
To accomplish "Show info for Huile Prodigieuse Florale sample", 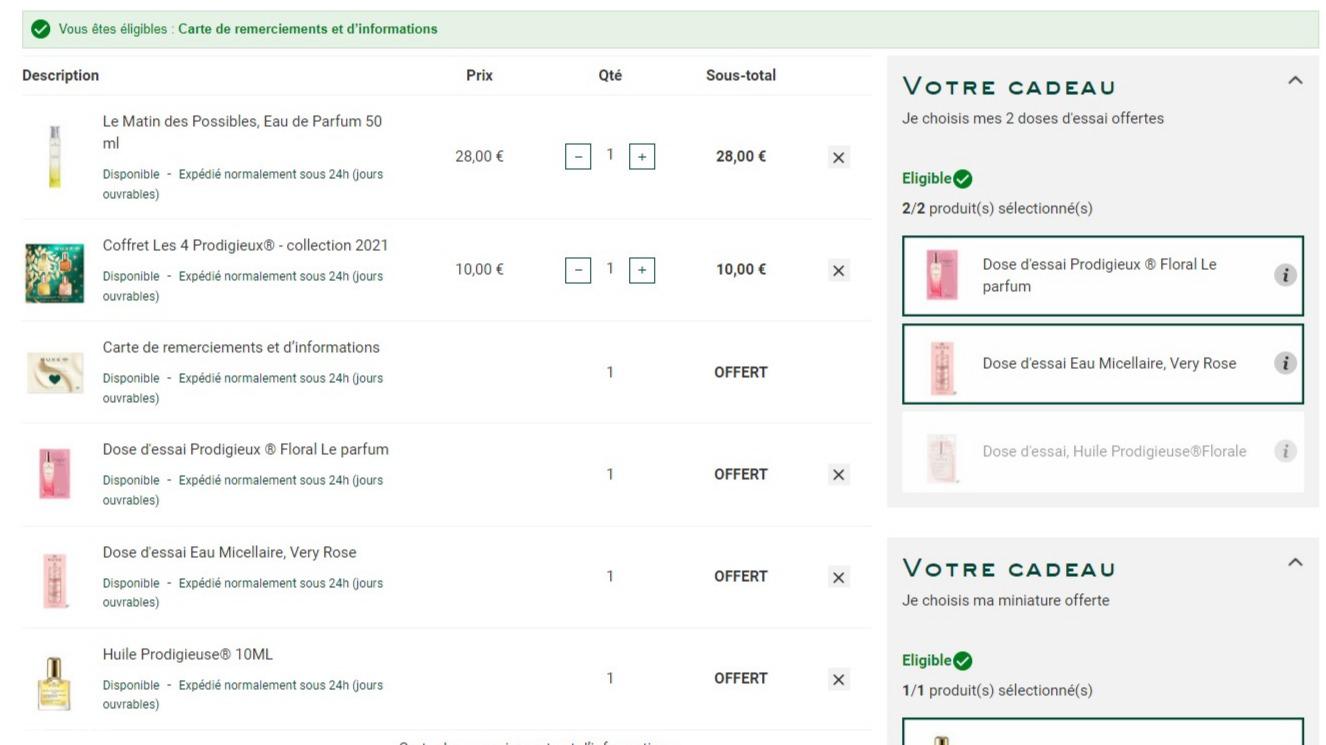I will click(1285, 452).
